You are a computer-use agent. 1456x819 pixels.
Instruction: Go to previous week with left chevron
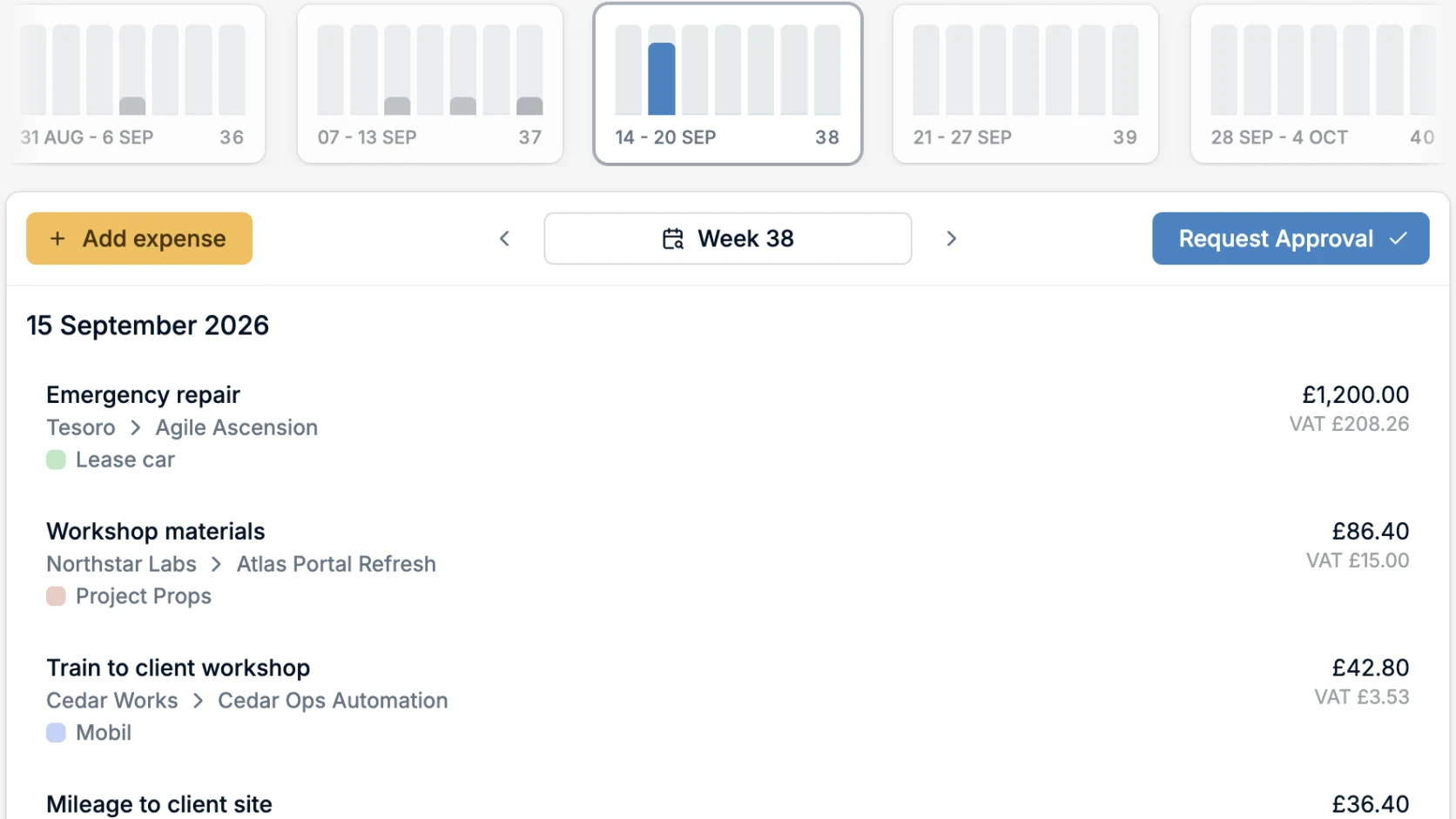pos(504,238)
